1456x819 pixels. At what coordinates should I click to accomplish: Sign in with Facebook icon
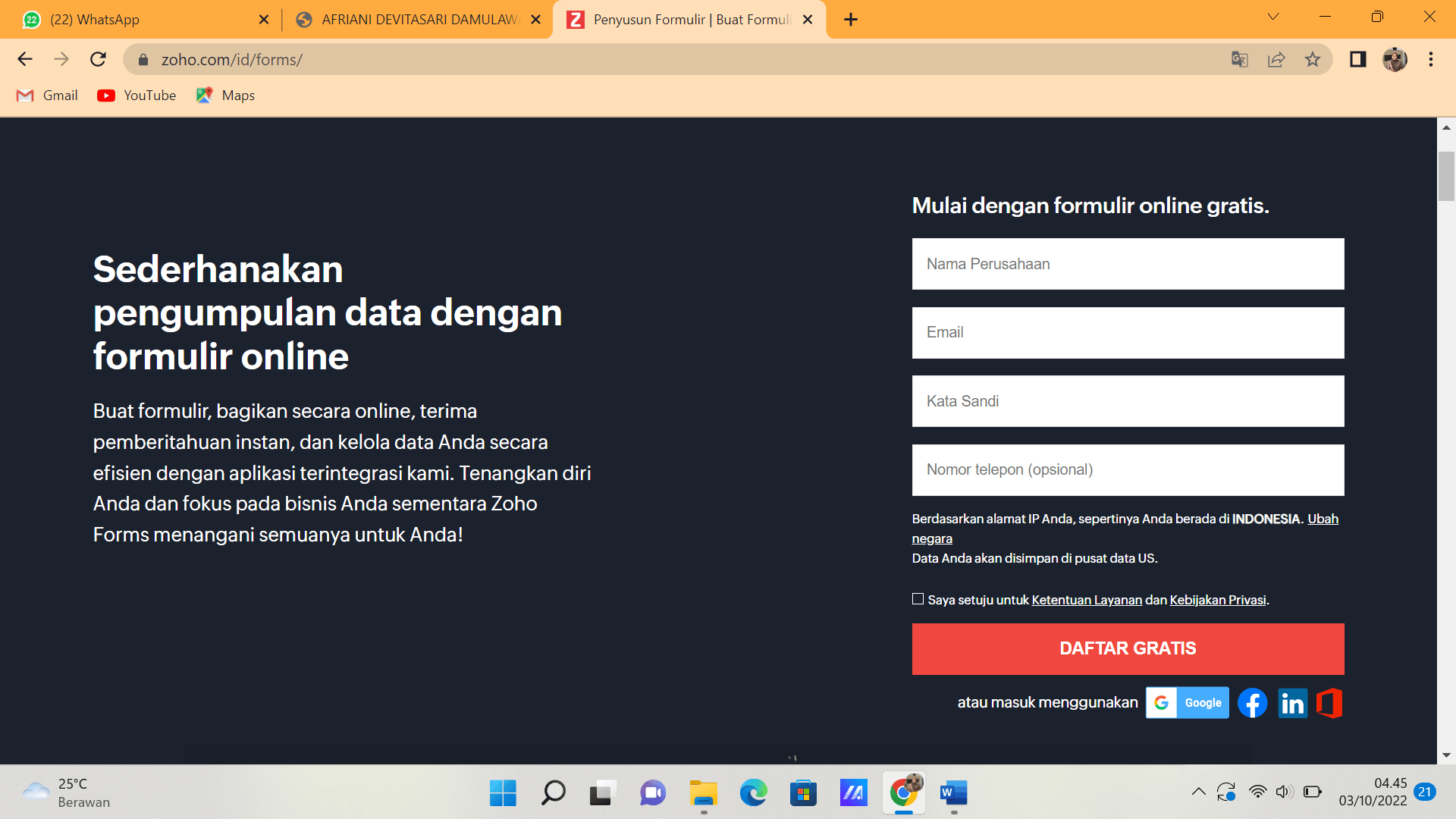pos(1253,703)
